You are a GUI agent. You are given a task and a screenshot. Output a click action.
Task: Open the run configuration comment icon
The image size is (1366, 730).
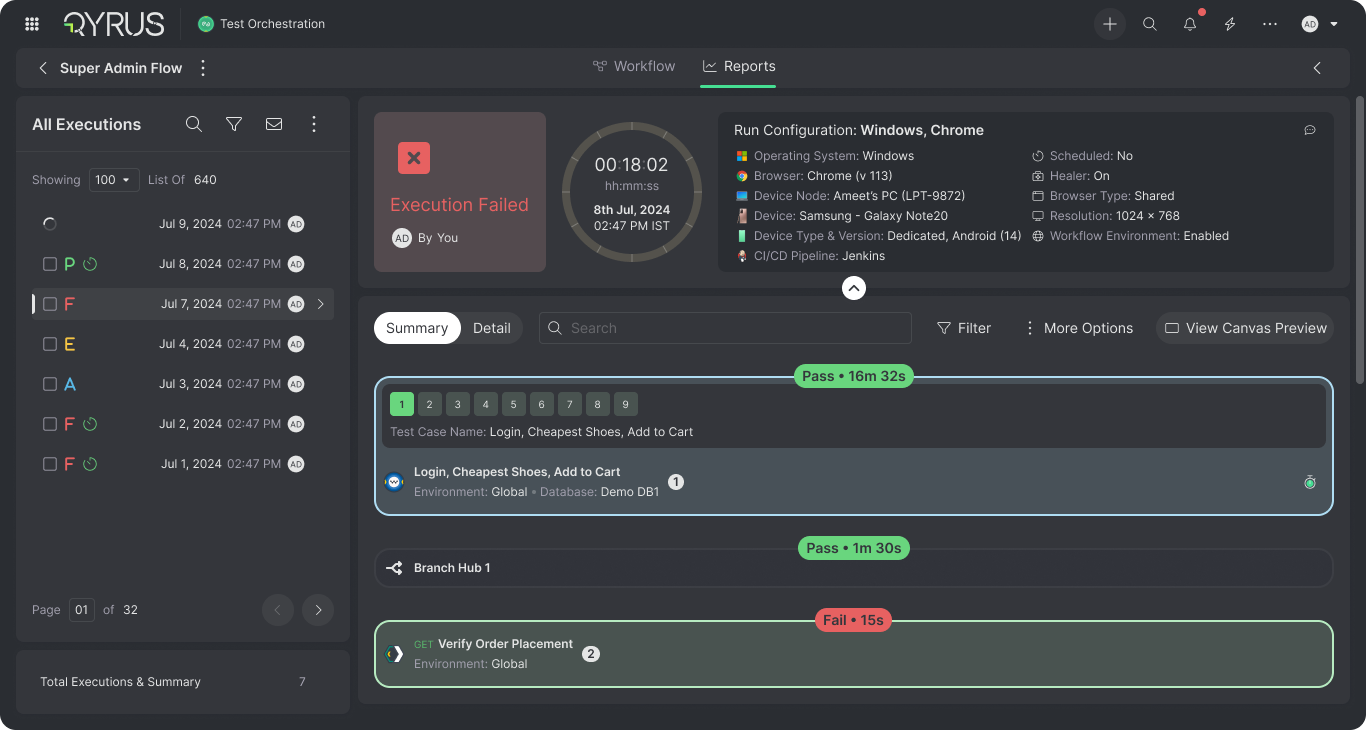coord(1310,130)
